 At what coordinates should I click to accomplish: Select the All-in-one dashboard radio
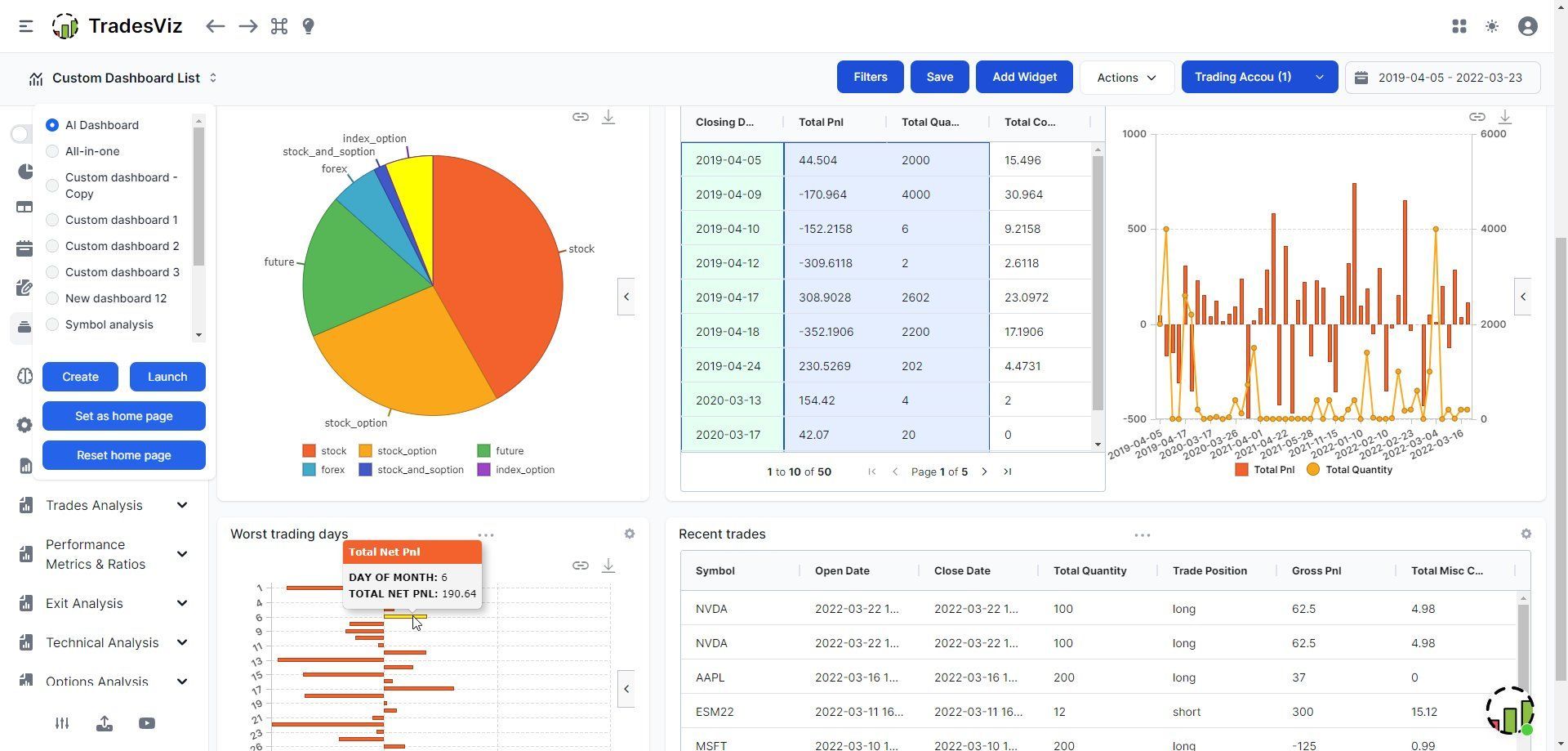pos(52,151)
